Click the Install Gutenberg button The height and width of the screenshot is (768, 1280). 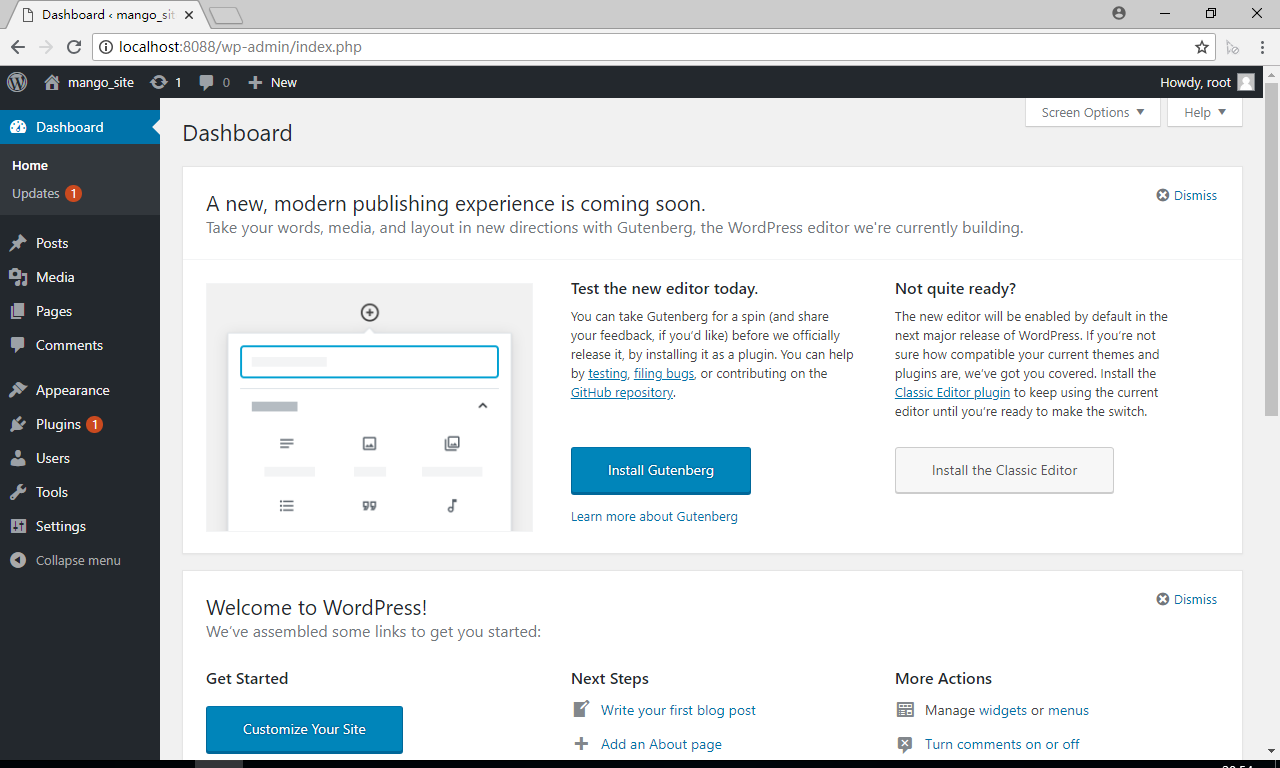[661, 470]
